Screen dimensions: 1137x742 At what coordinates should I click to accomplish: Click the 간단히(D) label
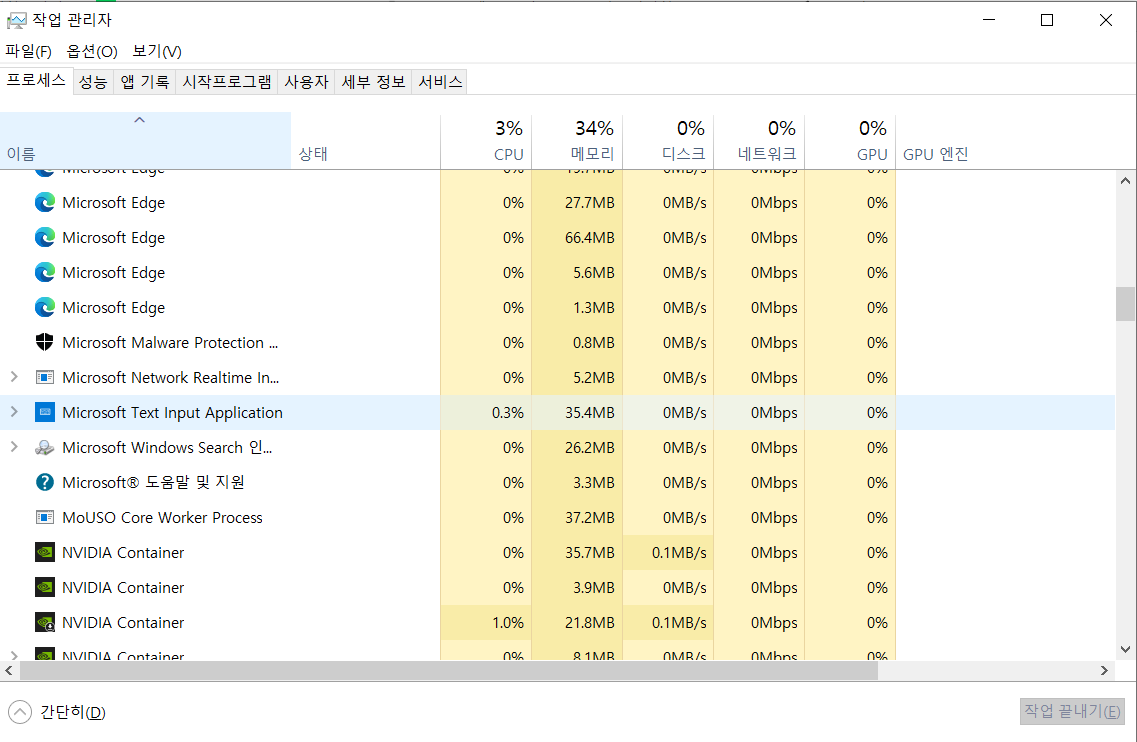73,712
